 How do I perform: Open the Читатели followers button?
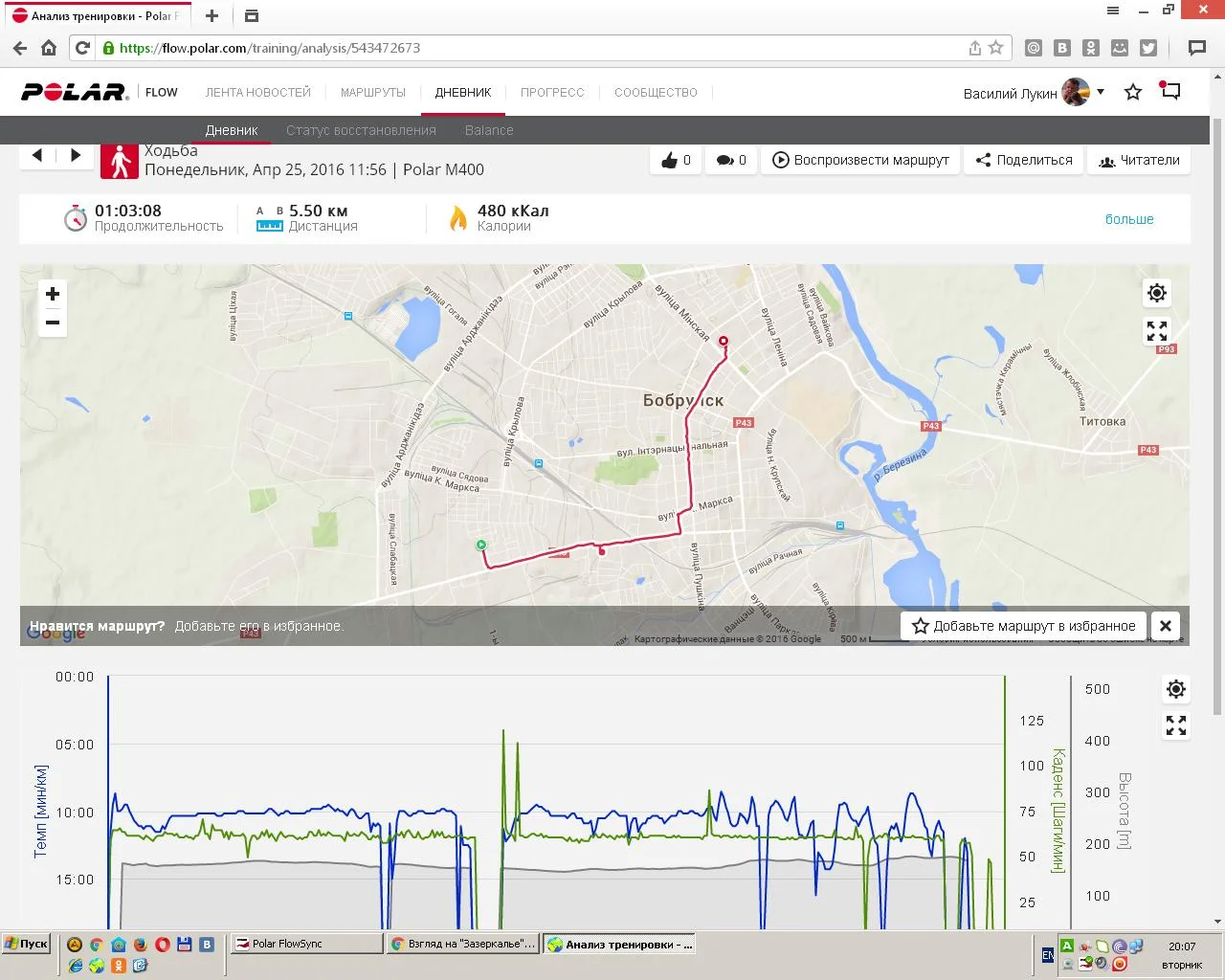point(1139,160)
